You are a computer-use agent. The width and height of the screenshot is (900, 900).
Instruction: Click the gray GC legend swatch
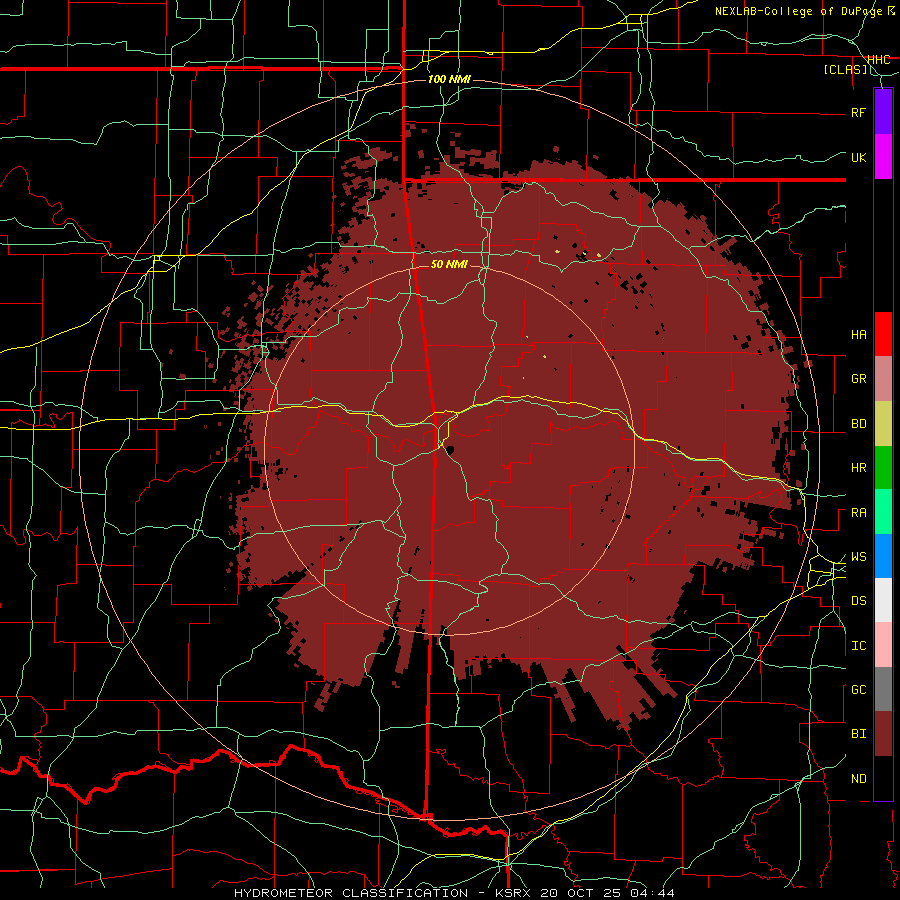[x=883, y=689]
